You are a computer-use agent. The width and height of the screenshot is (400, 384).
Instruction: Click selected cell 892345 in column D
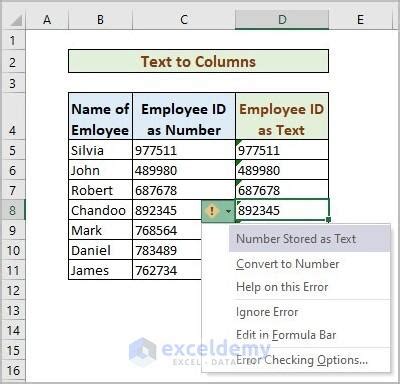coord(282,210)
